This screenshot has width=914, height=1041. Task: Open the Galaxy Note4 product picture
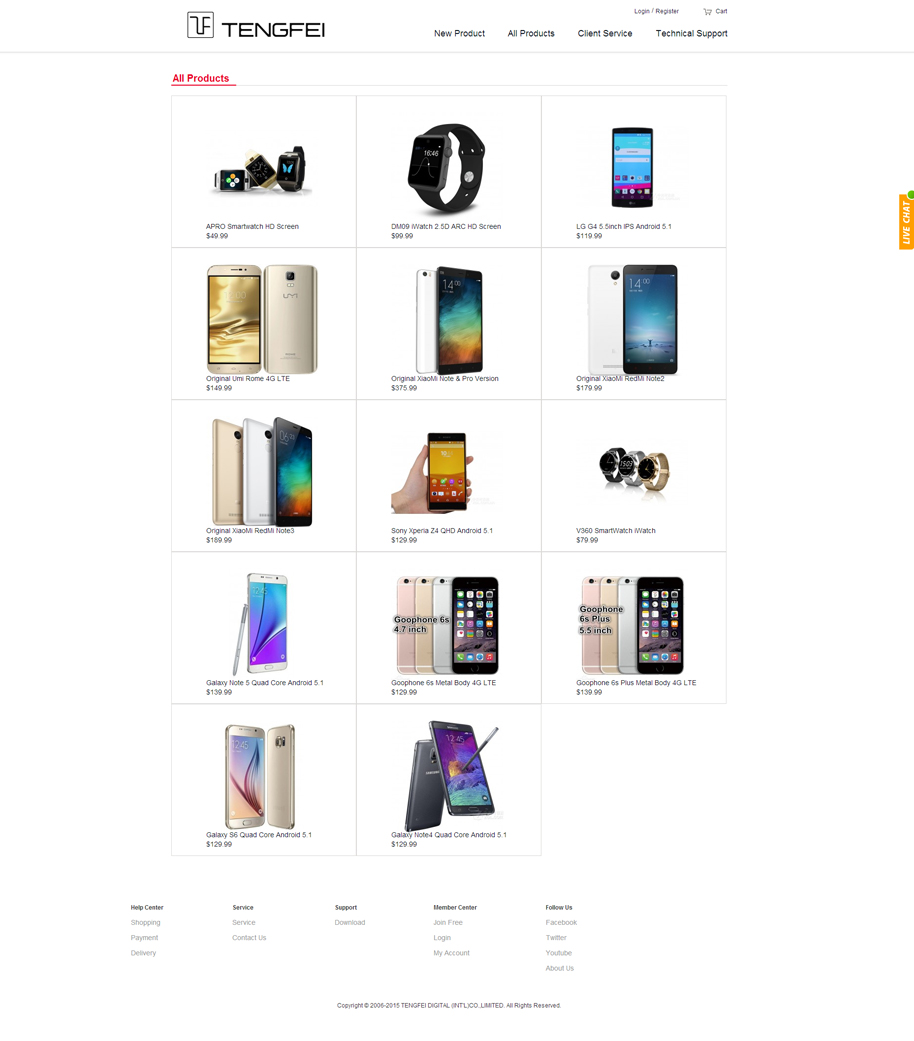[451, 775]
